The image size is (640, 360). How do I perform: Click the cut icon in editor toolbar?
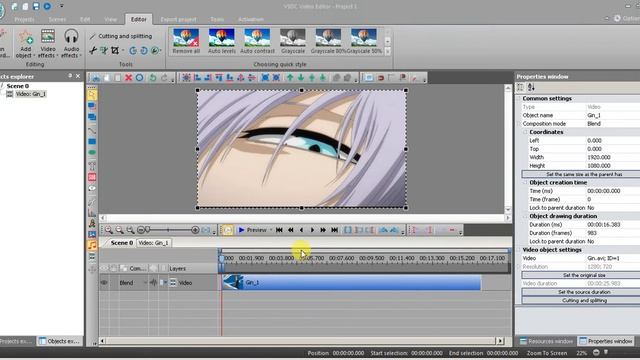pos(96,78)
